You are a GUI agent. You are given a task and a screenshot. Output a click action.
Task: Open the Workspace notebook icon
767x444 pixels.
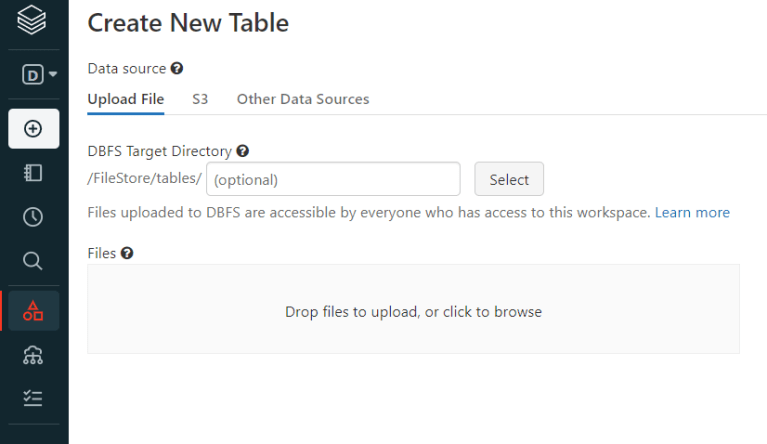(x=33, y=173)
